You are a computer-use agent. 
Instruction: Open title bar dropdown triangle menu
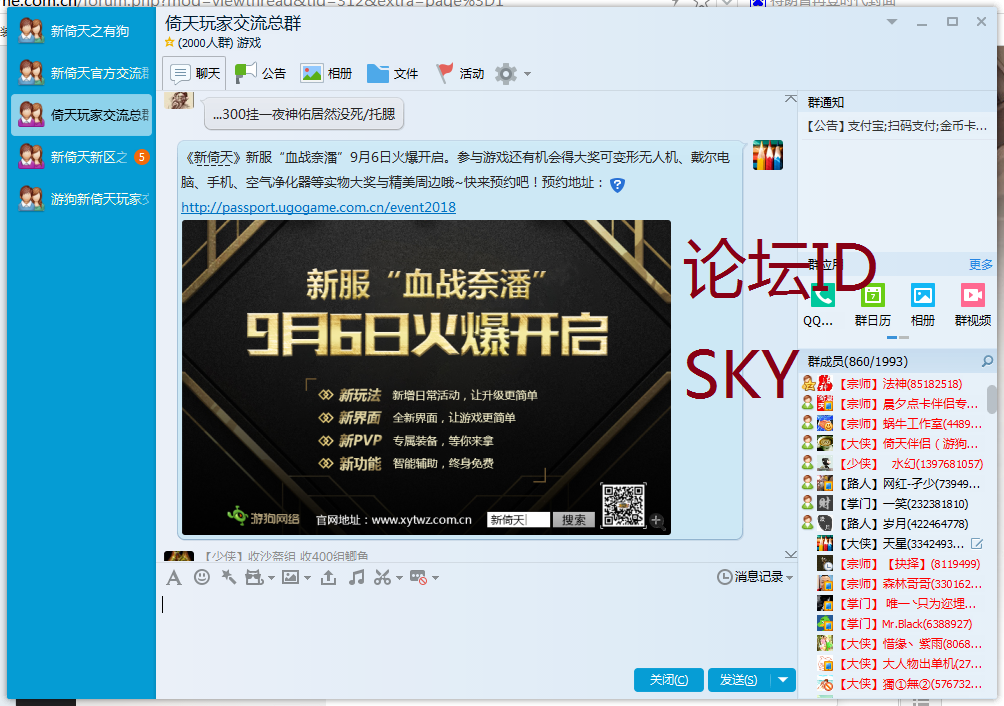click(892, 22)
